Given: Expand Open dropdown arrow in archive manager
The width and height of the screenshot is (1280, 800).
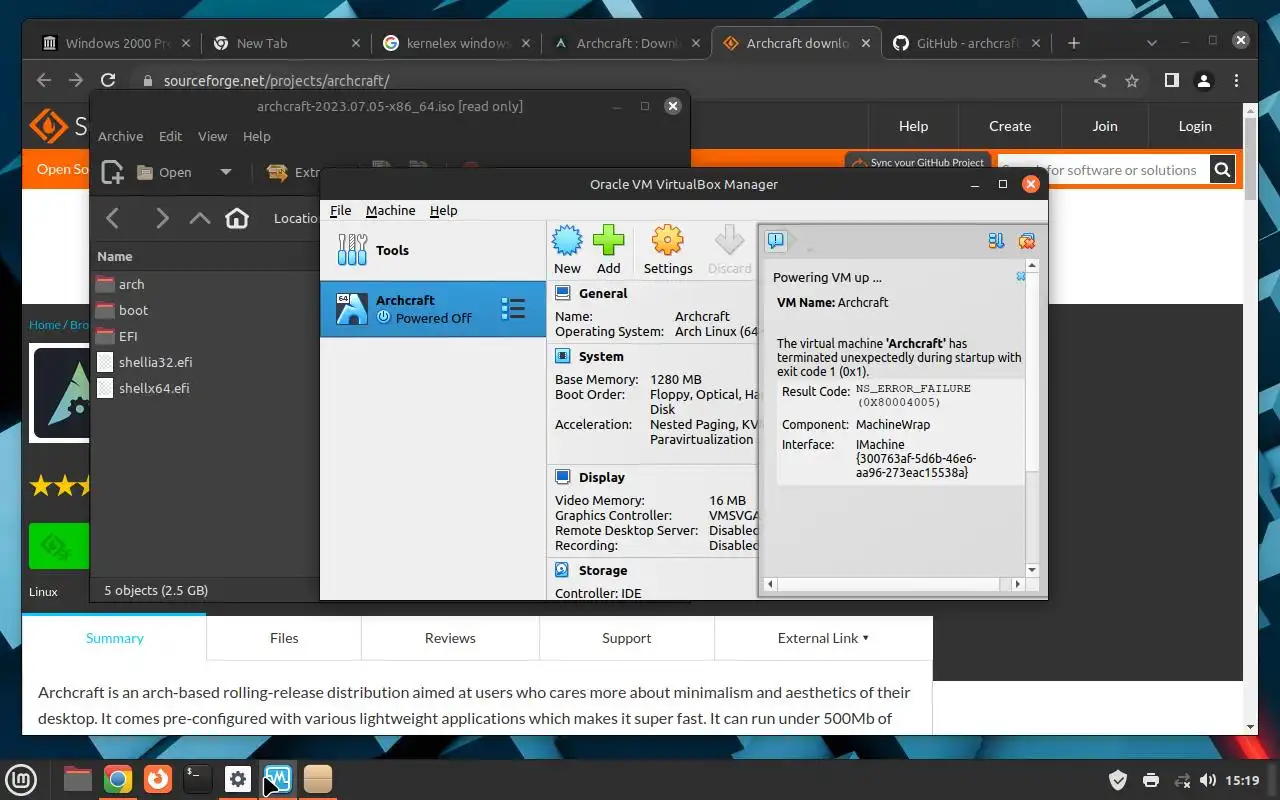Looking at the screenshot, I should pos(226,172).
